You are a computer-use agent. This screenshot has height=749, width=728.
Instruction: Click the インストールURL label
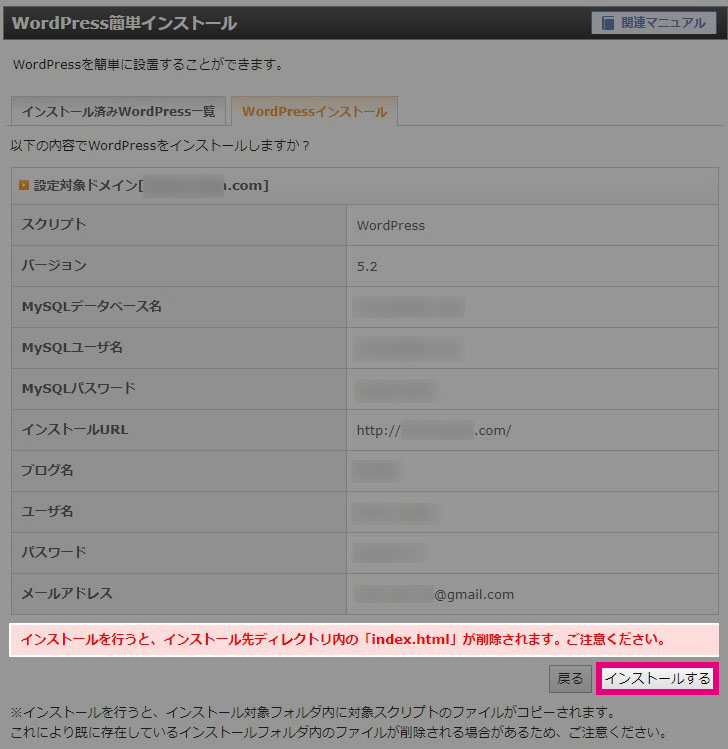75,429
